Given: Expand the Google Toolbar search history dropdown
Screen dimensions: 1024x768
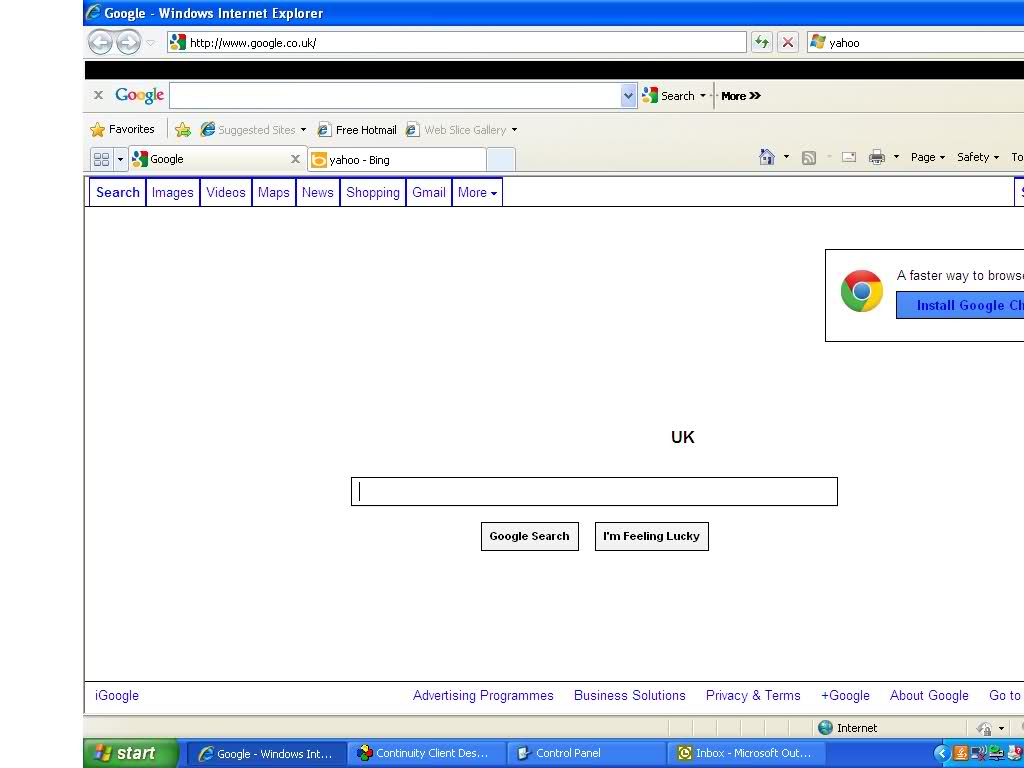Looking at the screenshot, I should (628, 95).
